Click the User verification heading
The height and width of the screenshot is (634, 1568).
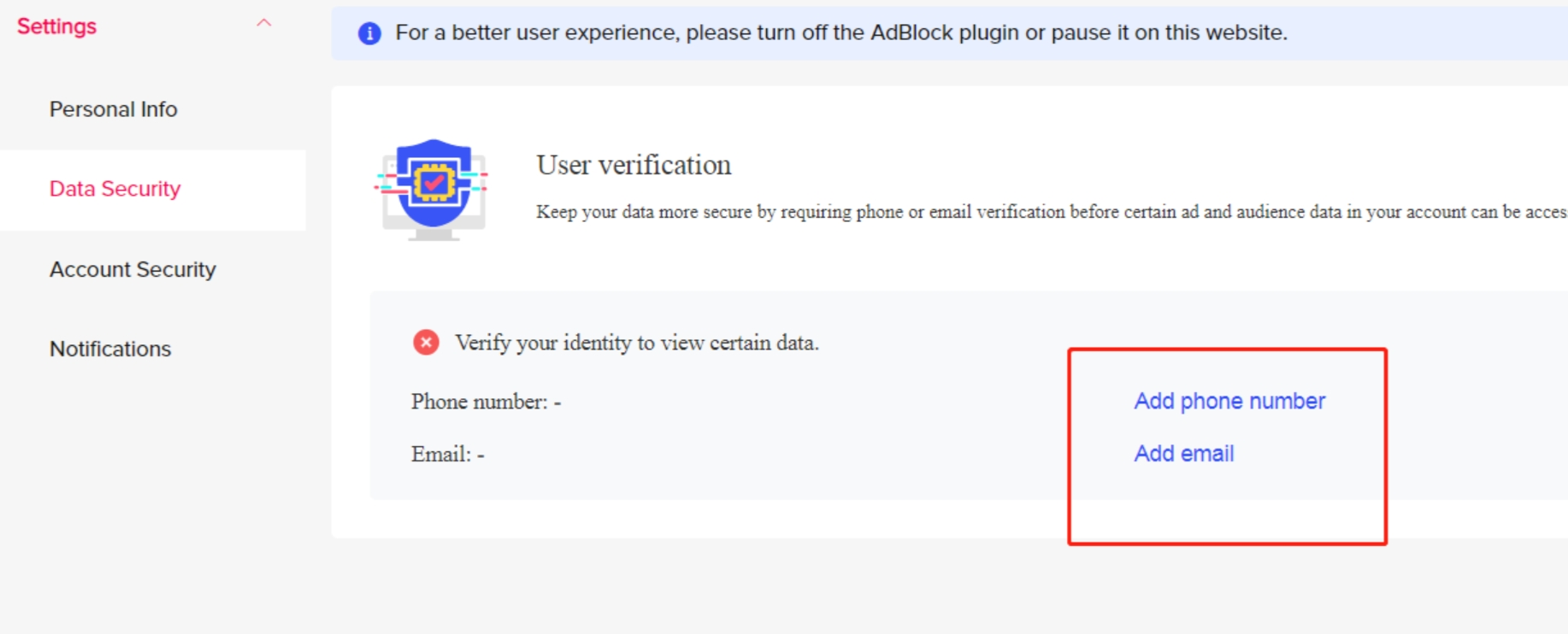pyautogui.click(x=634, y=165)
